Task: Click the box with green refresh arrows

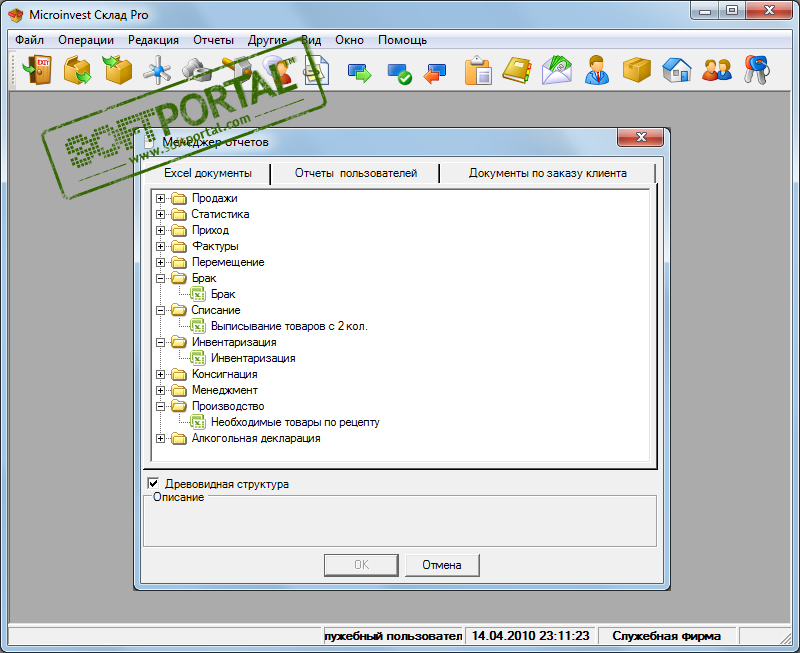Action: click(x=78, y=70)
